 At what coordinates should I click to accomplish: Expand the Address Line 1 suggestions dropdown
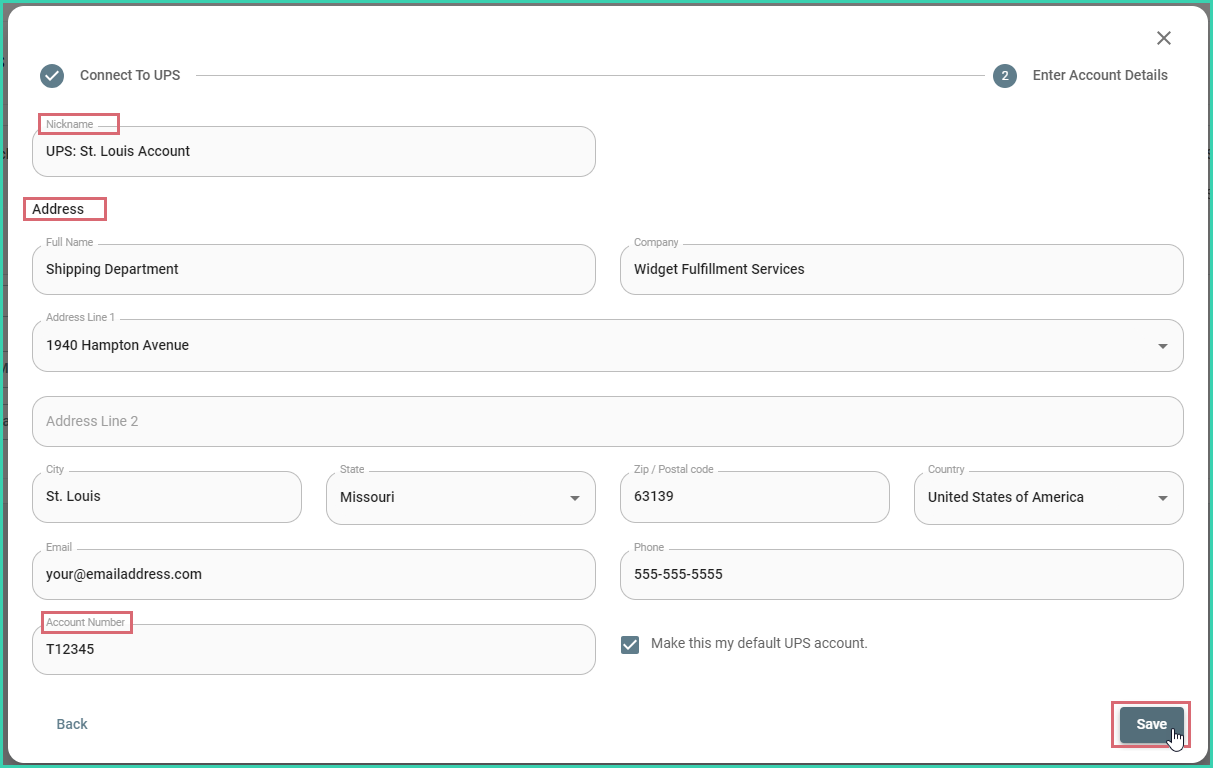click(1161, 345)
